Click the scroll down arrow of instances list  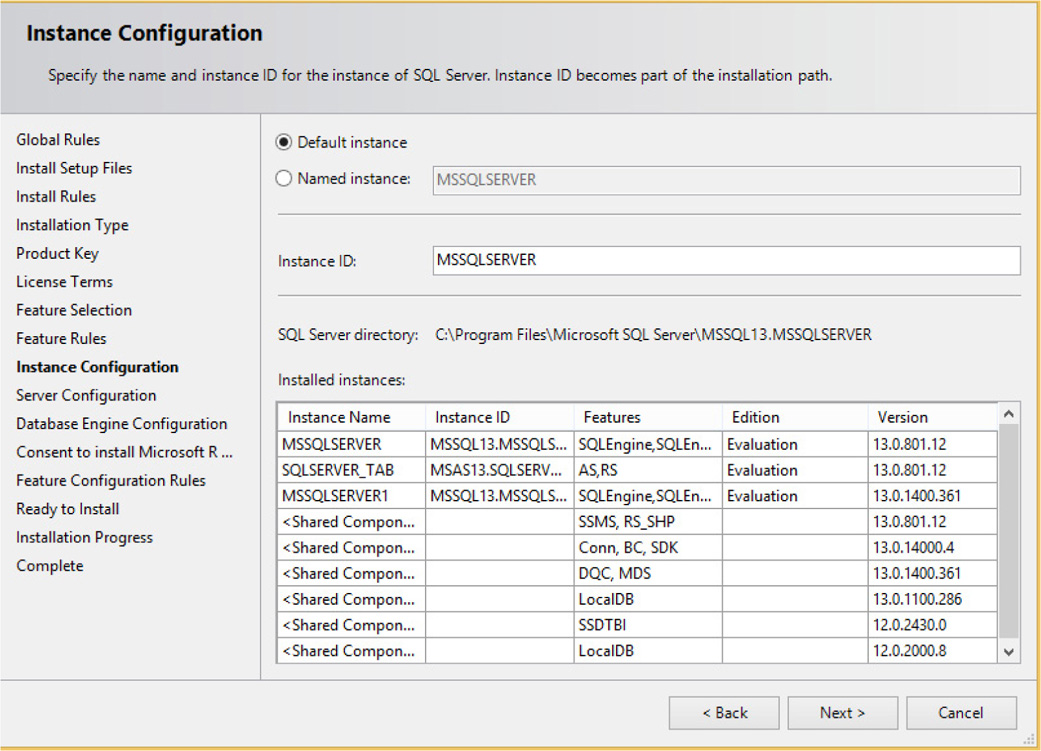click(1008, 652)
